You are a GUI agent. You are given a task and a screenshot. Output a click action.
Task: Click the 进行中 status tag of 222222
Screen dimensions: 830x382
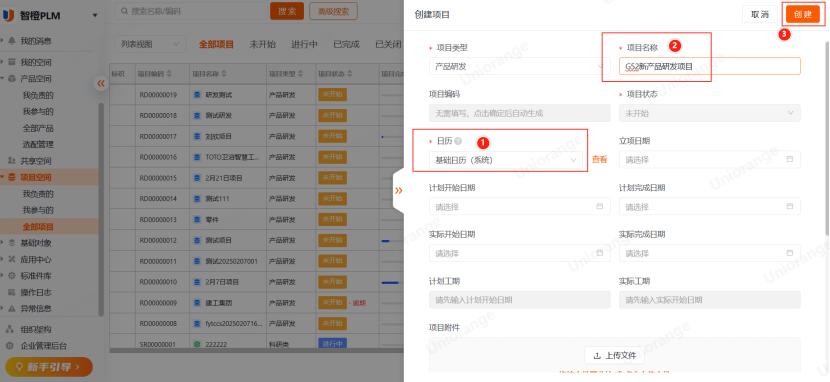click(332, 344)
